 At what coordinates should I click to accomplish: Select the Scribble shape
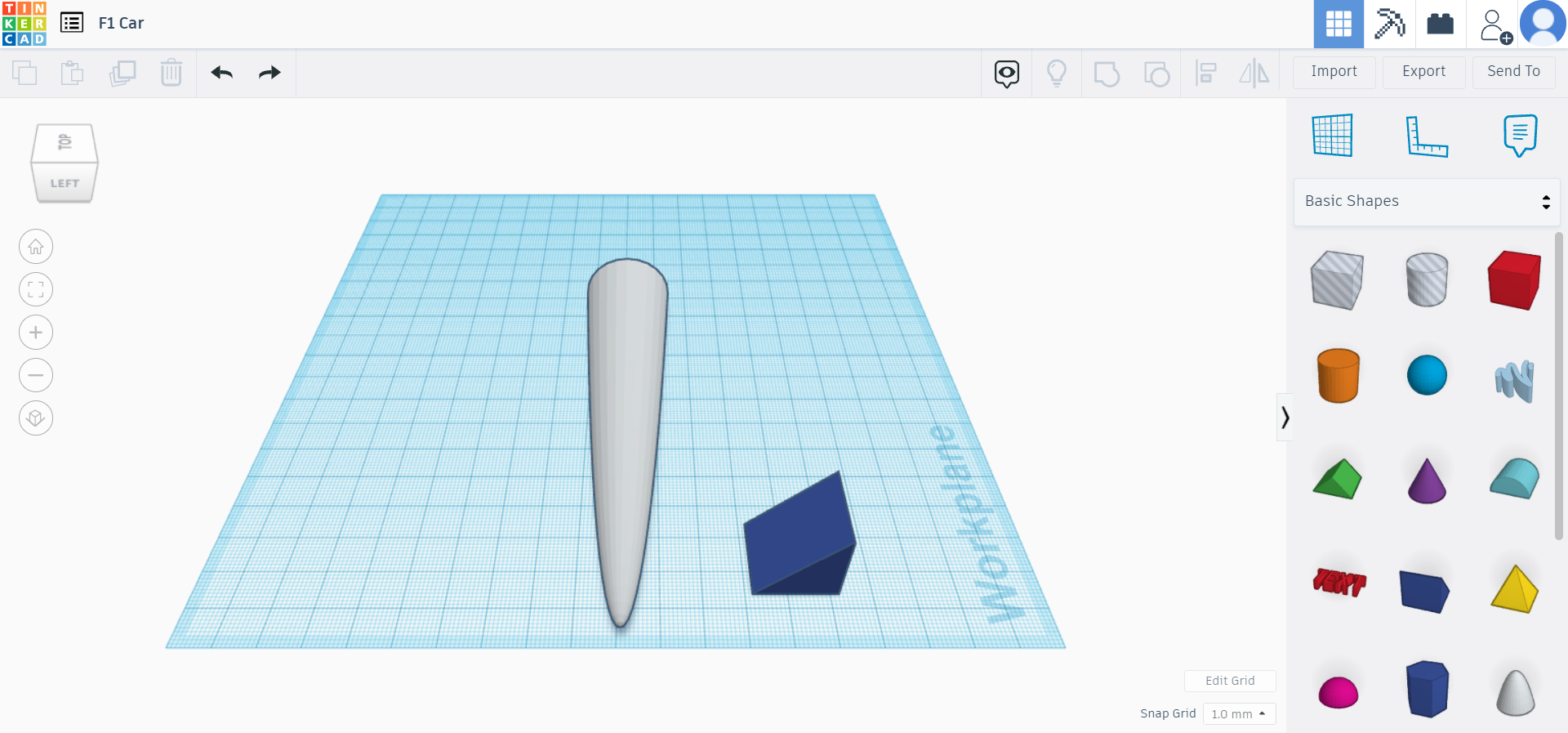1515,381
